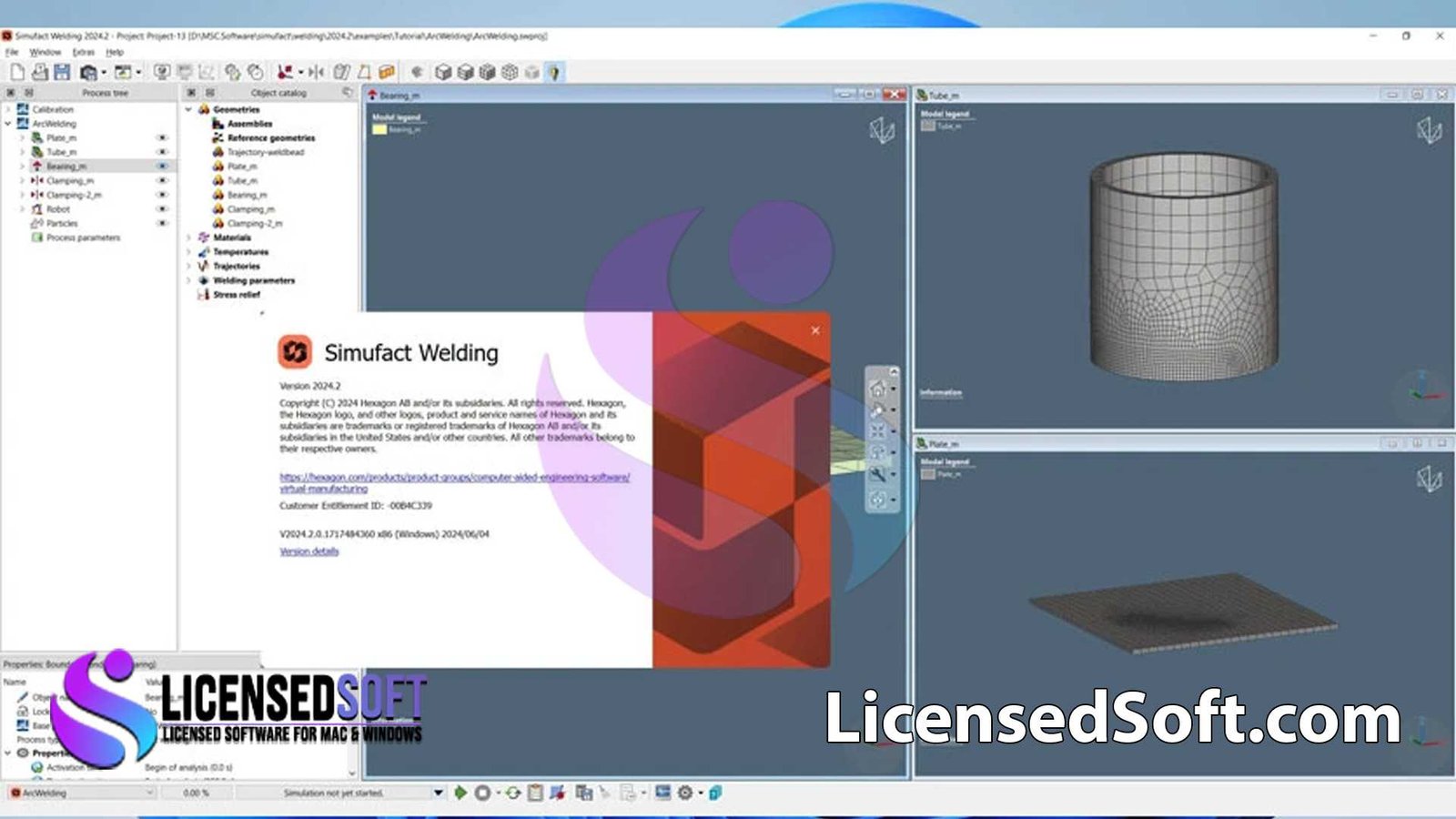
Task: Click the open project icon beside New
Action: [x=39, y=72]
